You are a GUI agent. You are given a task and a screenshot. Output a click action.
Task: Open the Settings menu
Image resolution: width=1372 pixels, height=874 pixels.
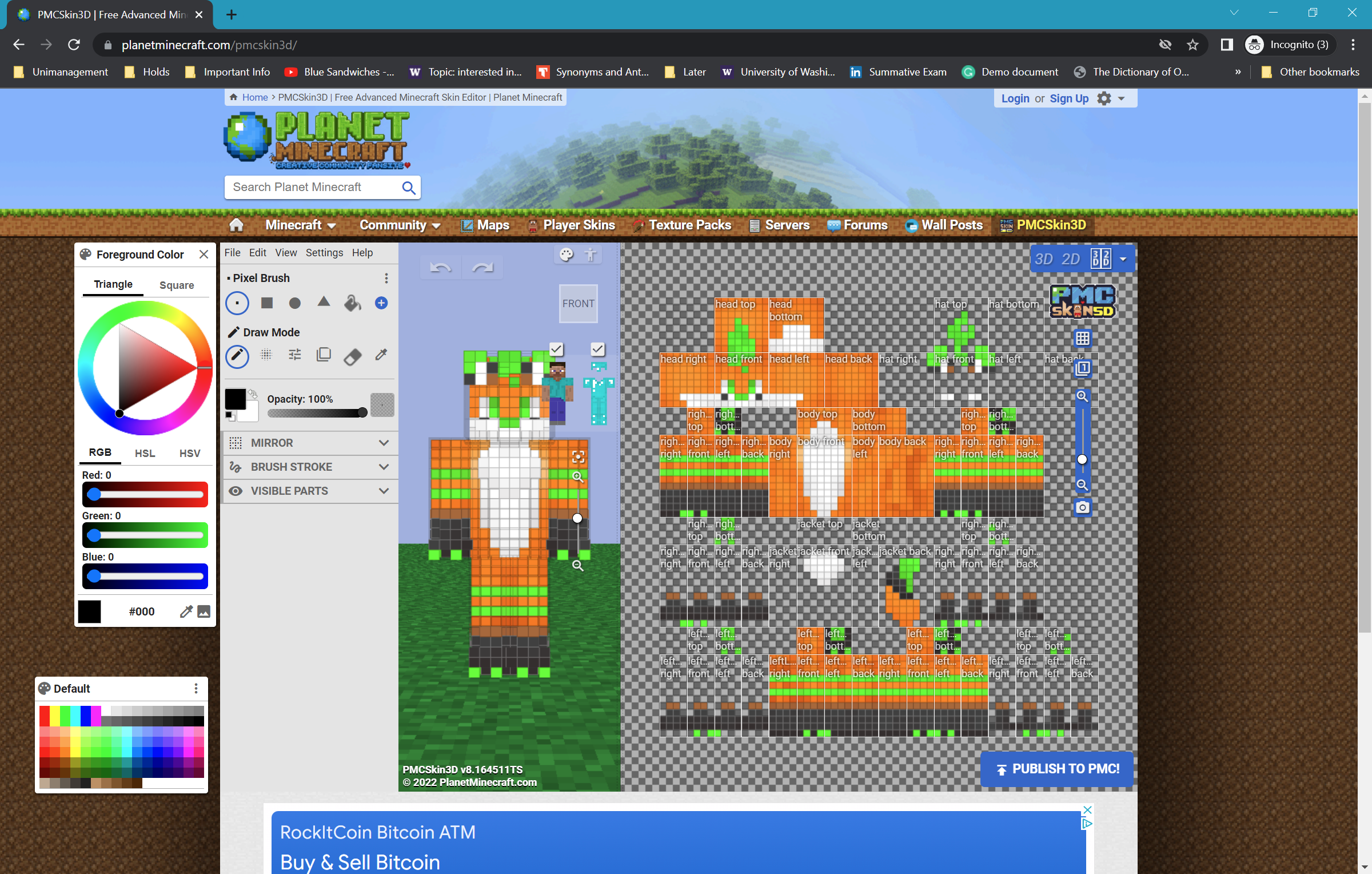click(324, 253)
